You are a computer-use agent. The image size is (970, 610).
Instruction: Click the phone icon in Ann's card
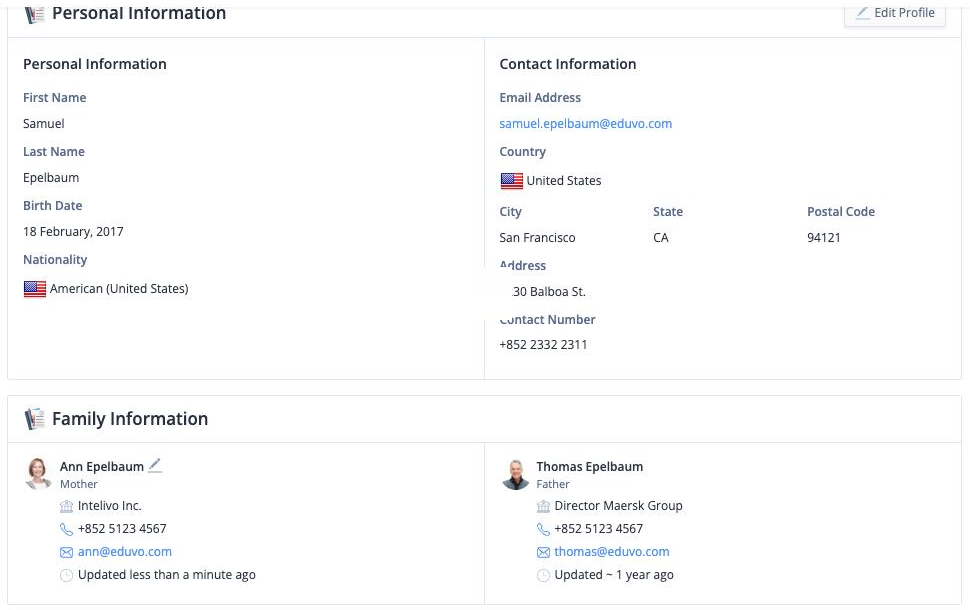tap(66, 530)
